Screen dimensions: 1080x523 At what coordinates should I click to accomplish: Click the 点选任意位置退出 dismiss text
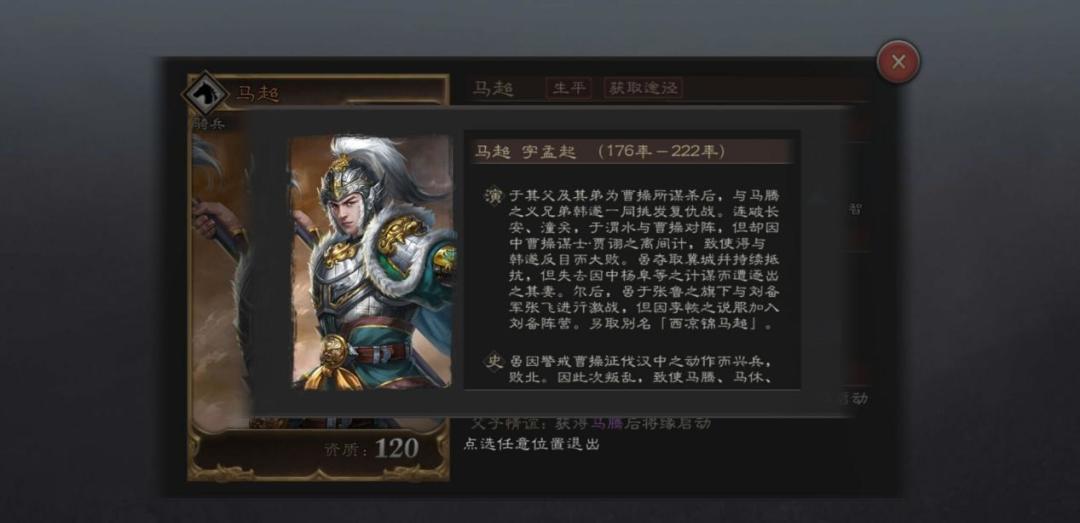tap(531, 444)
